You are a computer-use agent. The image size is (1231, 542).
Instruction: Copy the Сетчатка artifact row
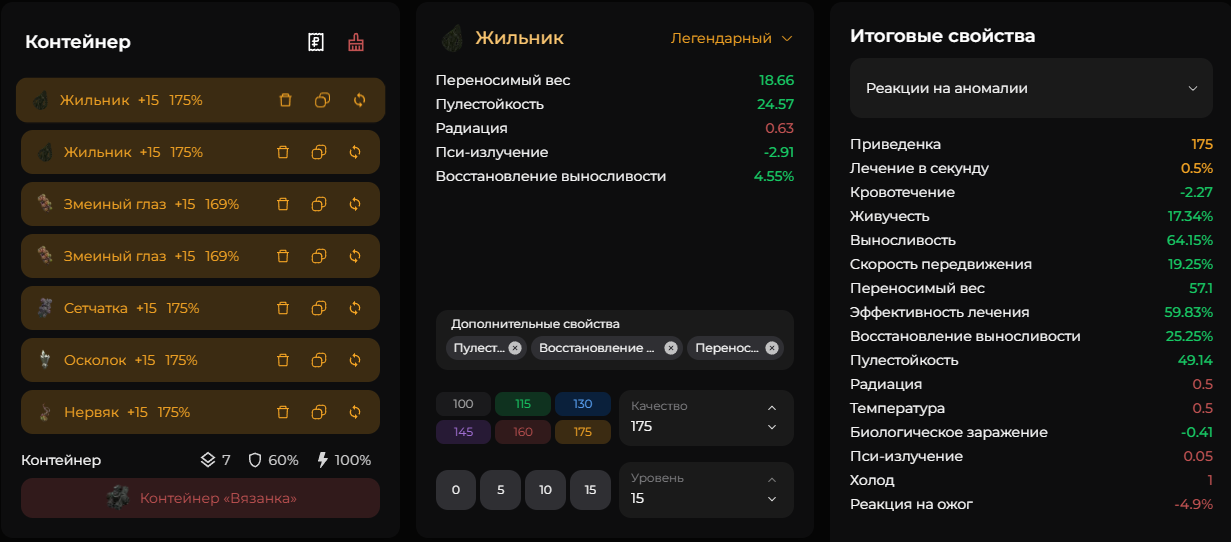point(319,308)
